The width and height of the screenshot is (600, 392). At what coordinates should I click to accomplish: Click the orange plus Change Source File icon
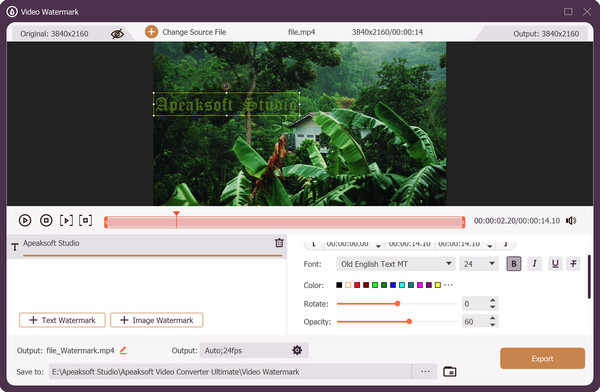pyautogui.click(x=151, y=32)
